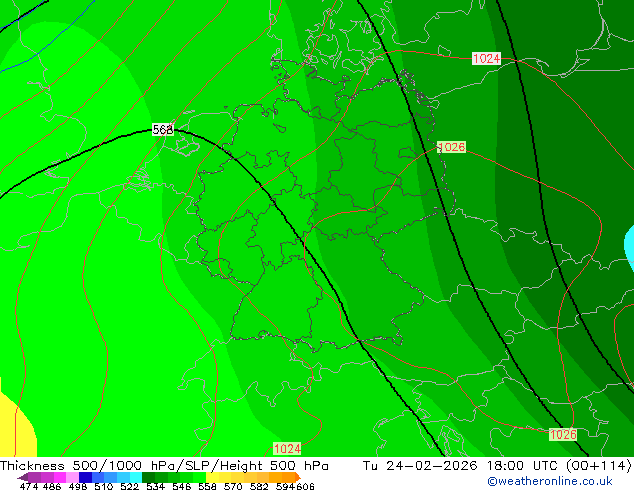
Task: Select the bright yellow legend swatch after 558
Action: (x=212, y=477)
